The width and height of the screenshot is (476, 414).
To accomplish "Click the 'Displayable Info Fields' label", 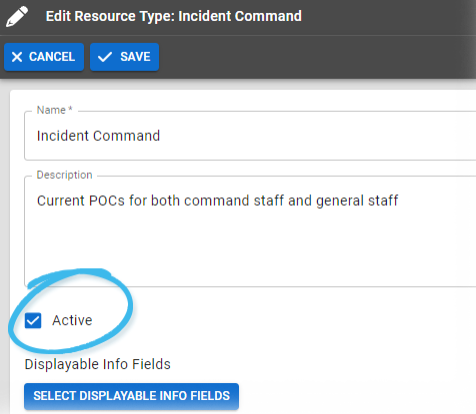I will [98, 364].
